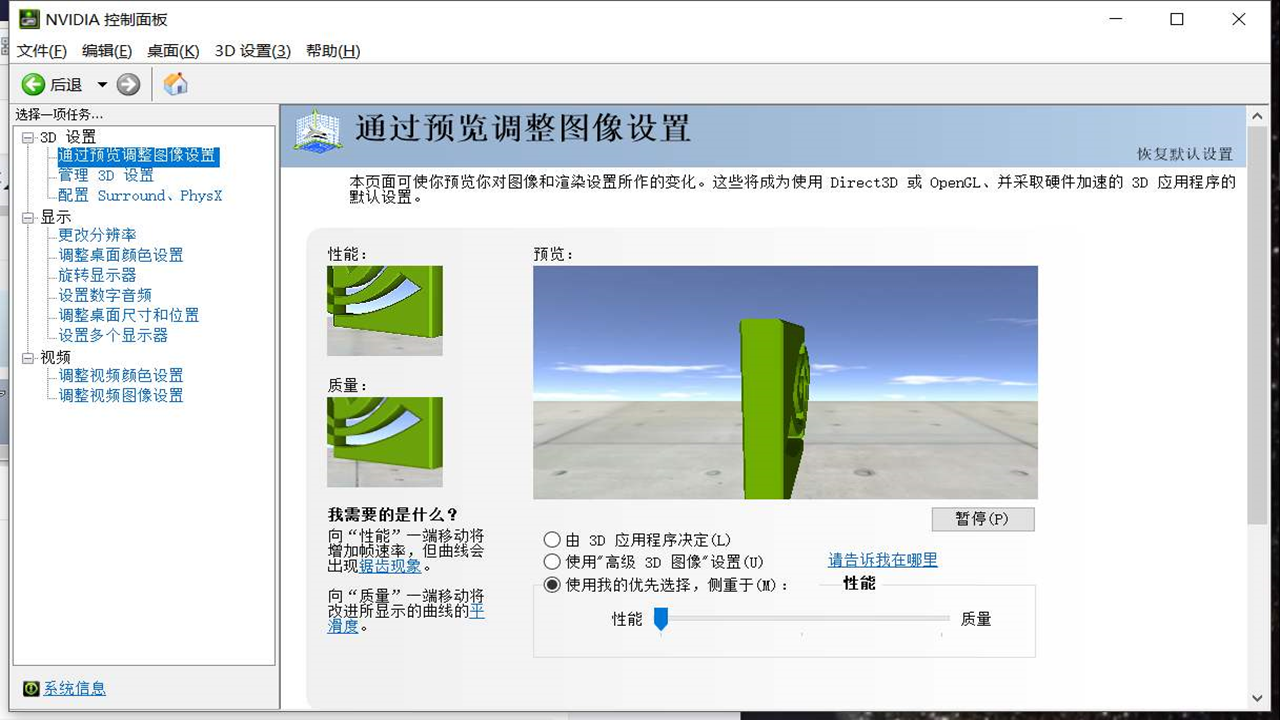Open 设置数字音频 in tree
The width and height of the screenshot is (1280, 720).
105,295
